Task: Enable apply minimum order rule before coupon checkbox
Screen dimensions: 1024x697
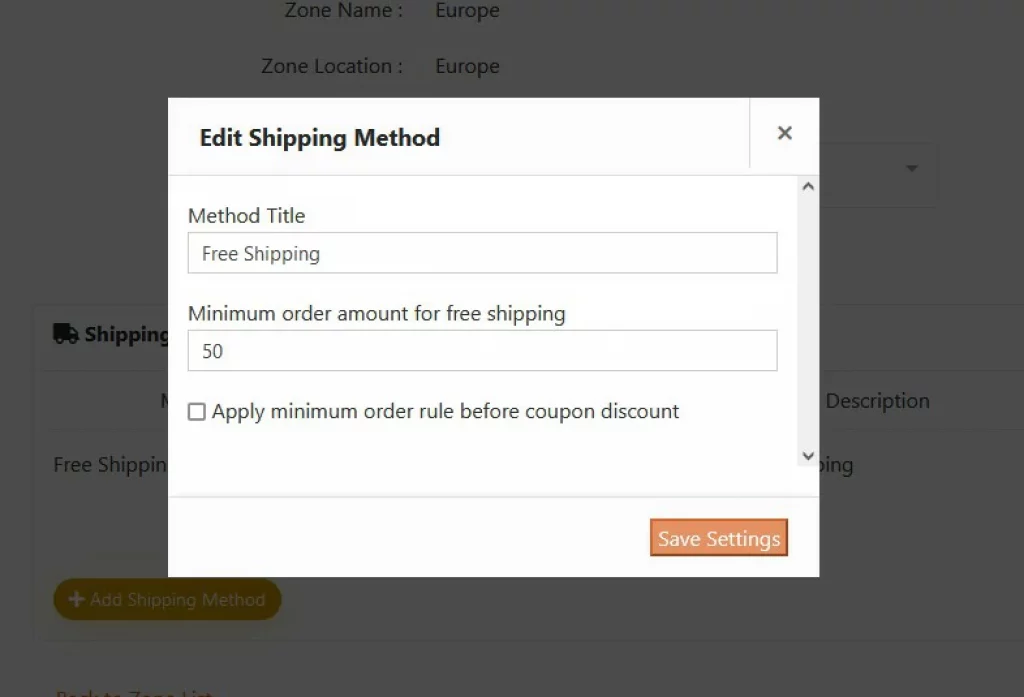Action: [x=197, y=412]
